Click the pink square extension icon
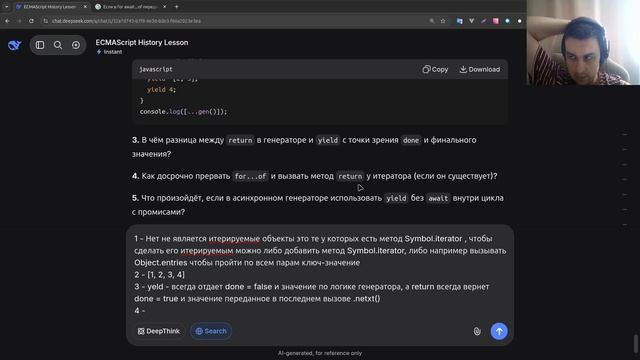The image size is (640, 360). (496, 21)
